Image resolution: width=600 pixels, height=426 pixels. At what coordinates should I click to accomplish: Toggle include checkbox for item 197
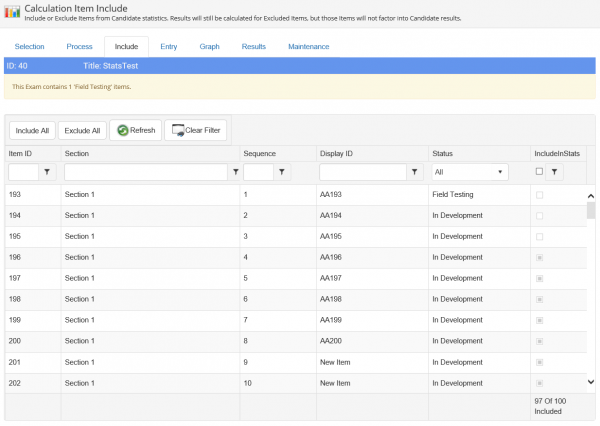click(x=540, y=279)
